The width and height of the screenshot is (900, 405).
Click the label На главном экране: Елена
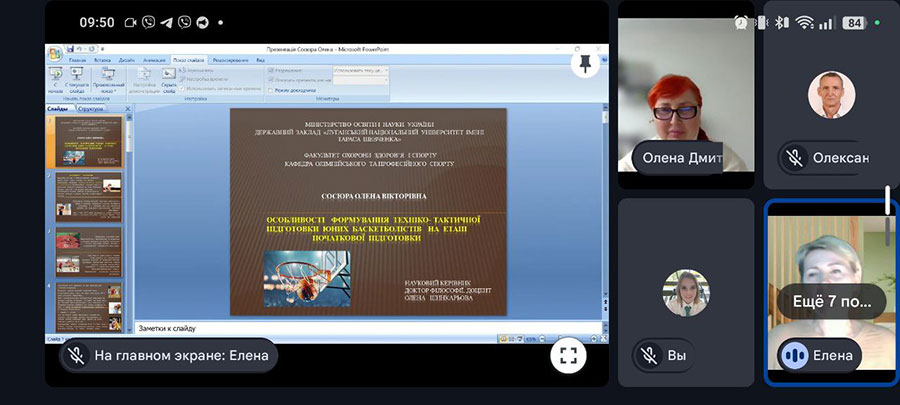tap(181, 355)
